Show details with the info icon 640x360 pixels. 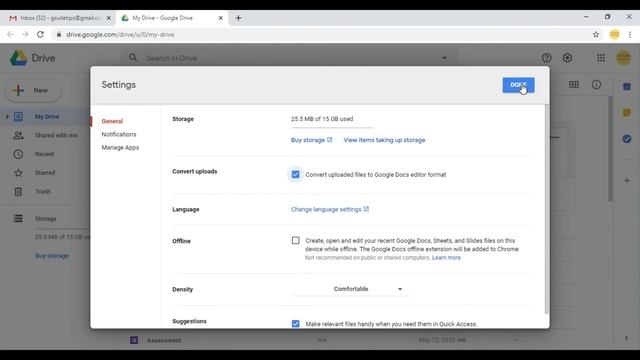[596, 84]
